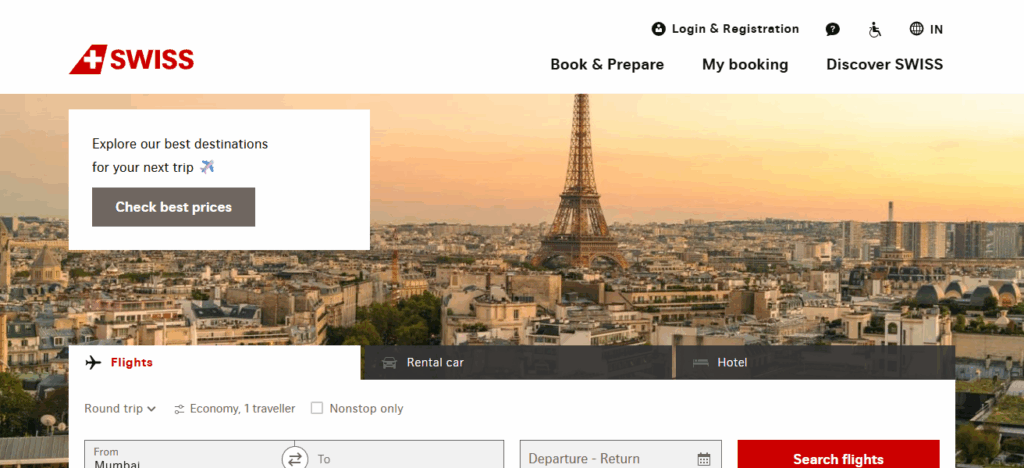
Task: Expand the Round trip dropdown
Action: (120, 408)
